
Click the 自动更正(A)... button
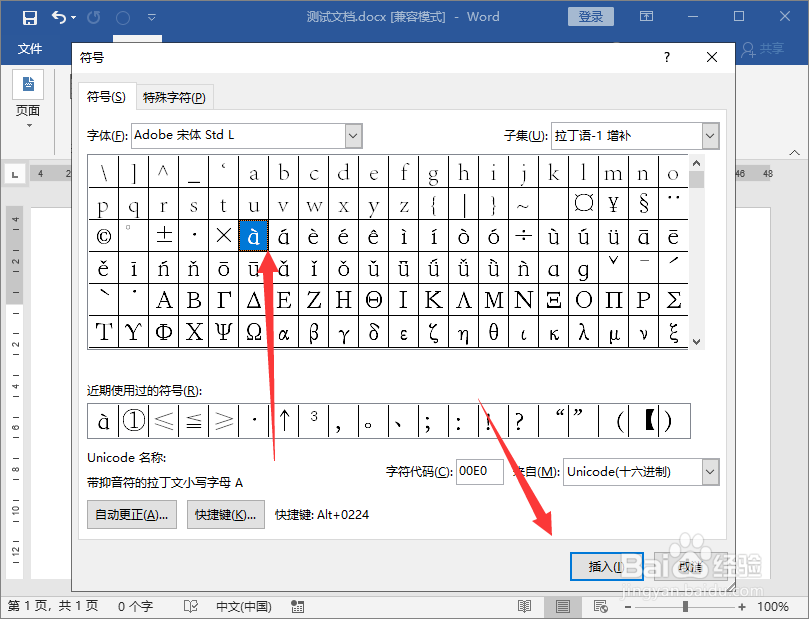(132, 515)
